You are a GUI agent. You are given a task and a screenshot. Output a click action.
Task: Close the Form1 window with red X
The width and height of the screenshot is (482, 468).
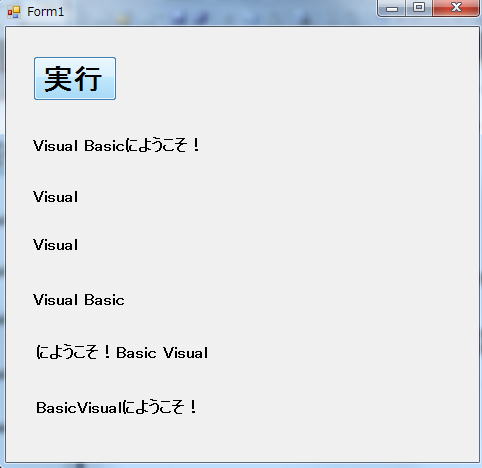pyautogui.click(x=456, y=8)
